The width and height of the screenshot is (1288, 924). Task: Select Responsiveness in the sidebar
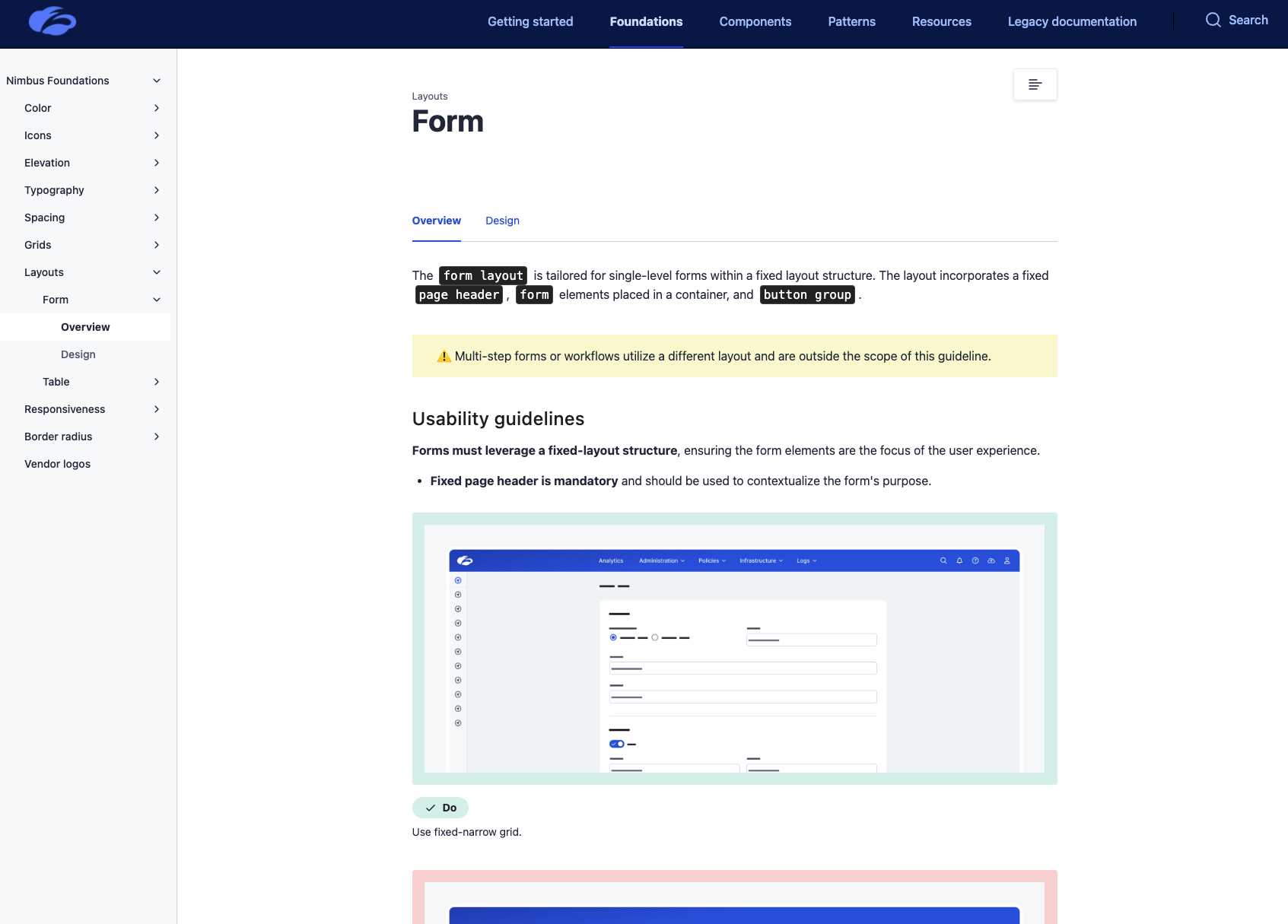pos(65,409)
